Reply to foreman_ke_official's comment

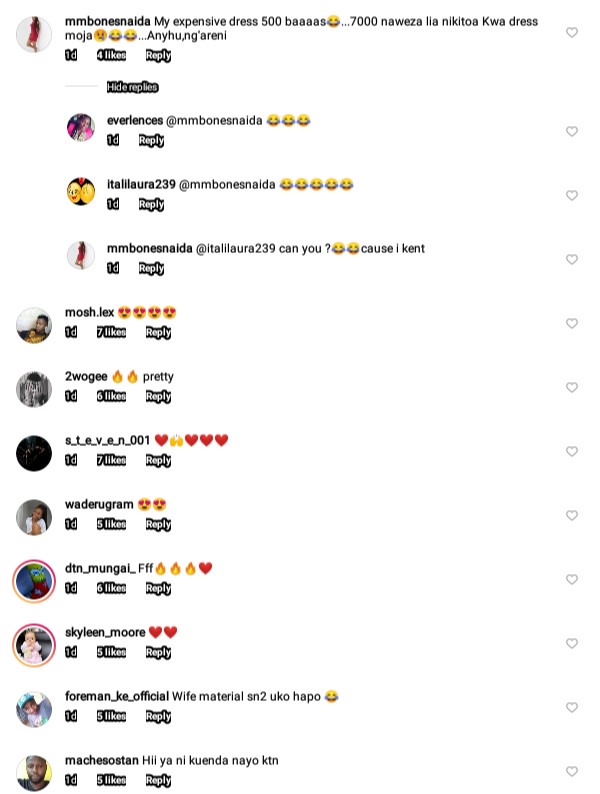[x=158, y=717]
